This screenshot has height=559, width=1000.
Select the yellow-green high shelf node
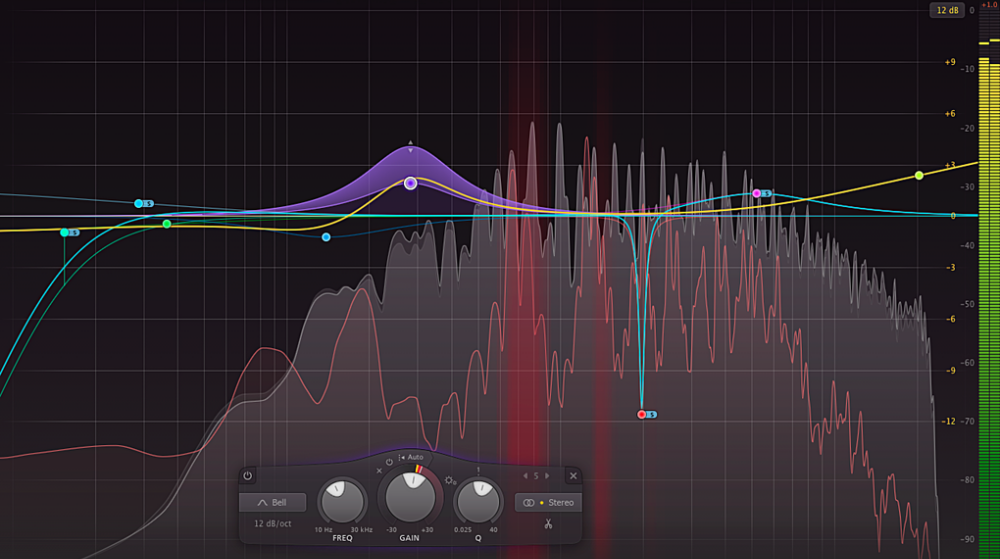pos(919,176)
